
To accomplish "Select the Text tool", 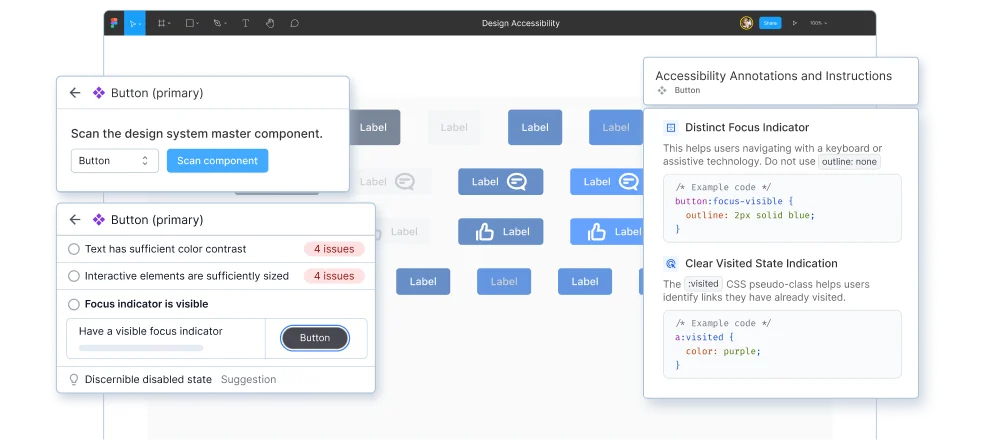I will [x=245, y=23].
